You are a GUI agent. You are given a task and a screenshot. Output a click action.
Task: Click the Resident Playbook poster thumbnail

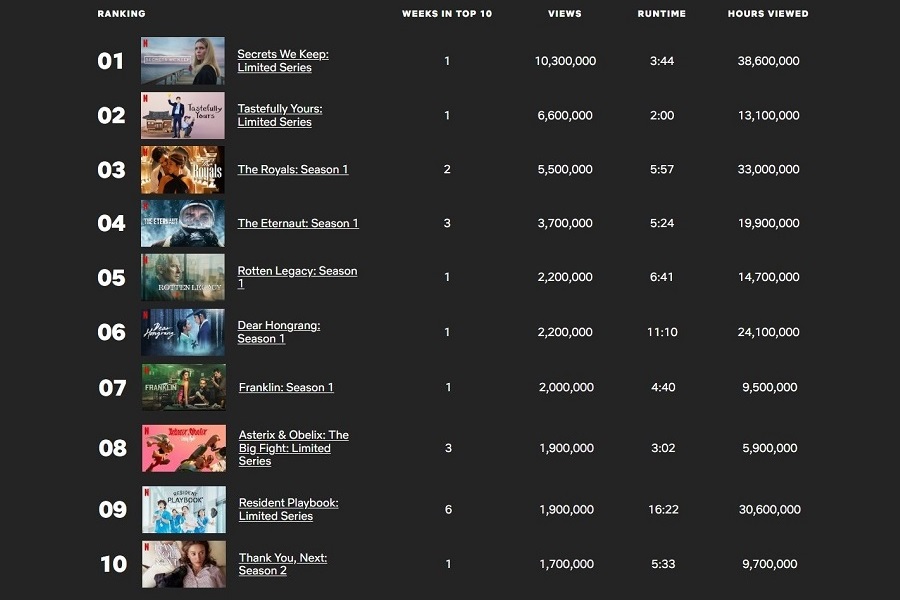coord(184,509)
